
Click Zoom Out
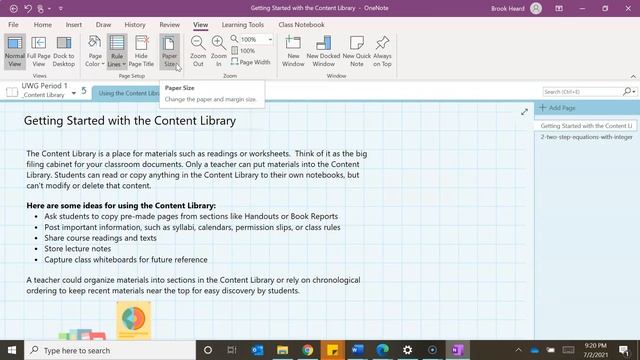[198, 51]
